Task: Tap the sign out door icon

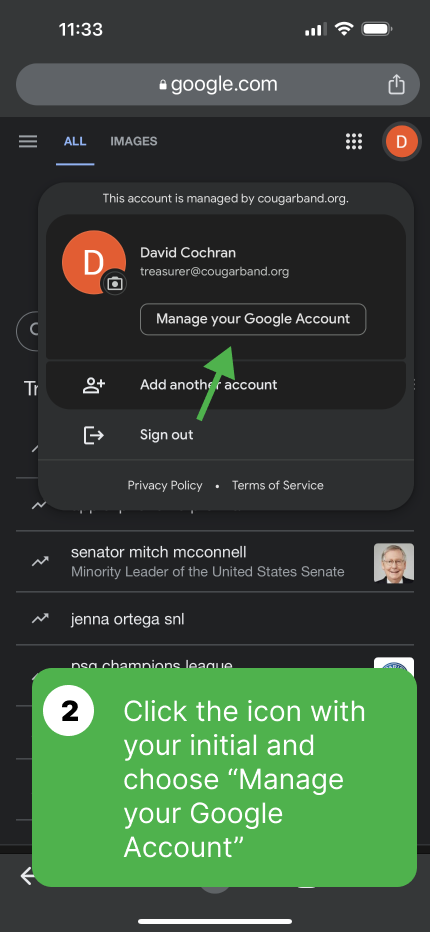Action: point(93,435)
